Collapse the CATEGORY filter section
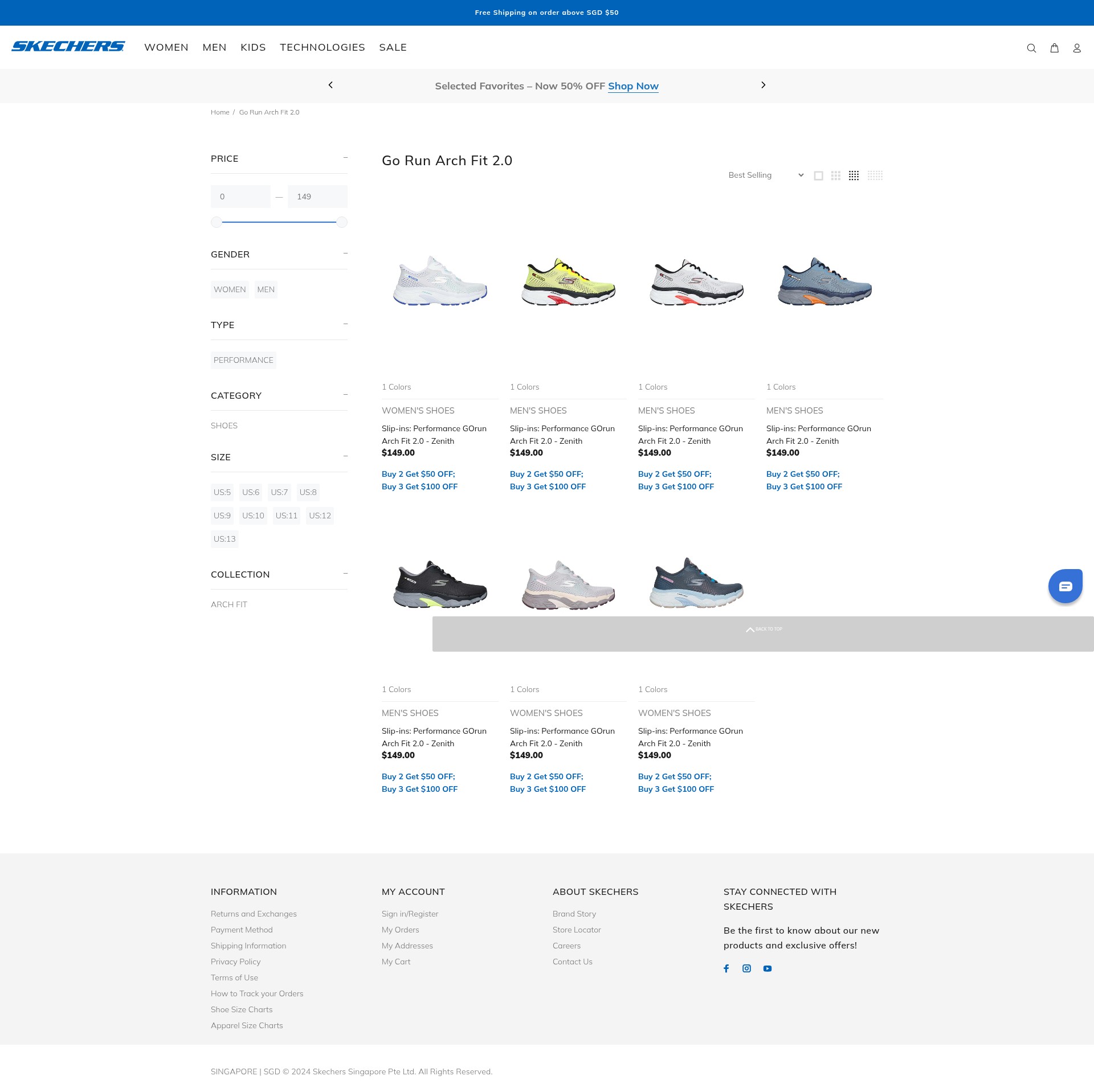The width and height of the screenshot is (1094, 1092). tap(345, 395)
